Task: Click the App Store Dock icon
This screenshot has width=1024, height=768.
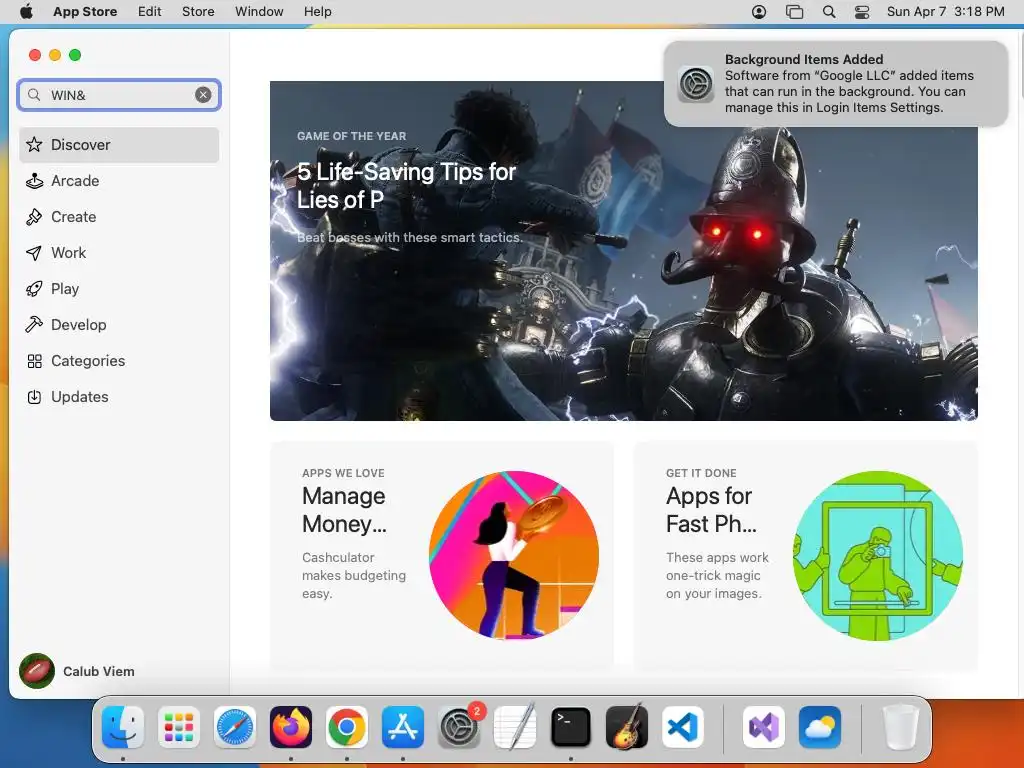Action: (x=403, y=727)
